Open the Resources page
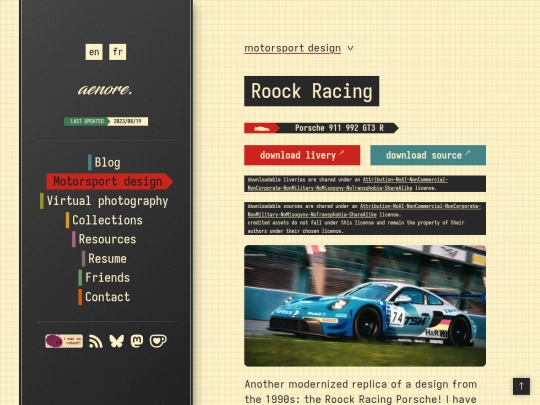 (x=104, y=239)
